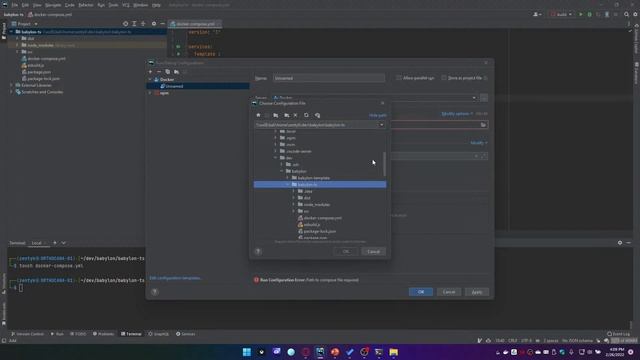The width and height of the screenshot is (640, 360).
Task: Browse for compose file folder icon
Action: [483, 125]
